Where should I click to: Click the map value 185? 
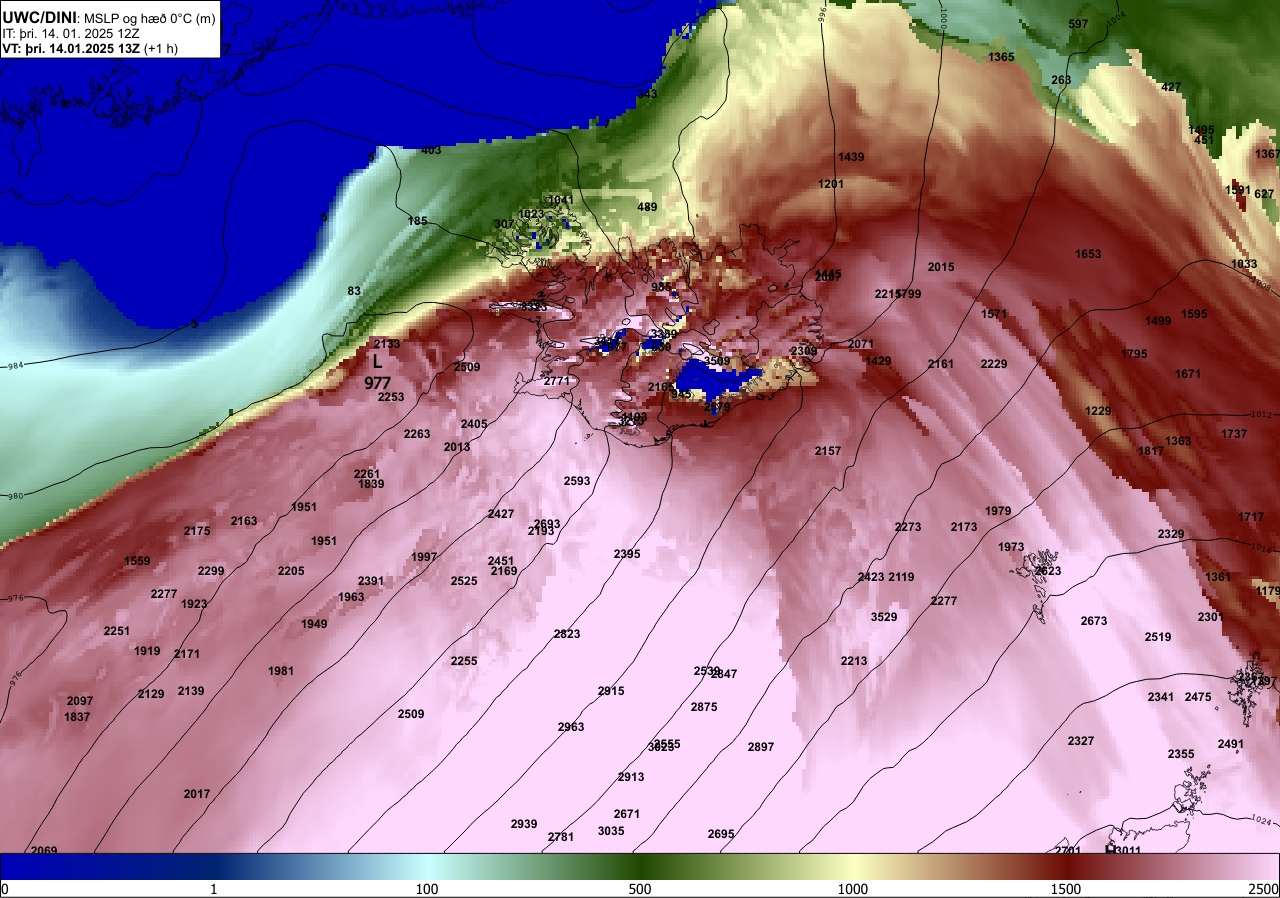click(418, 221)
